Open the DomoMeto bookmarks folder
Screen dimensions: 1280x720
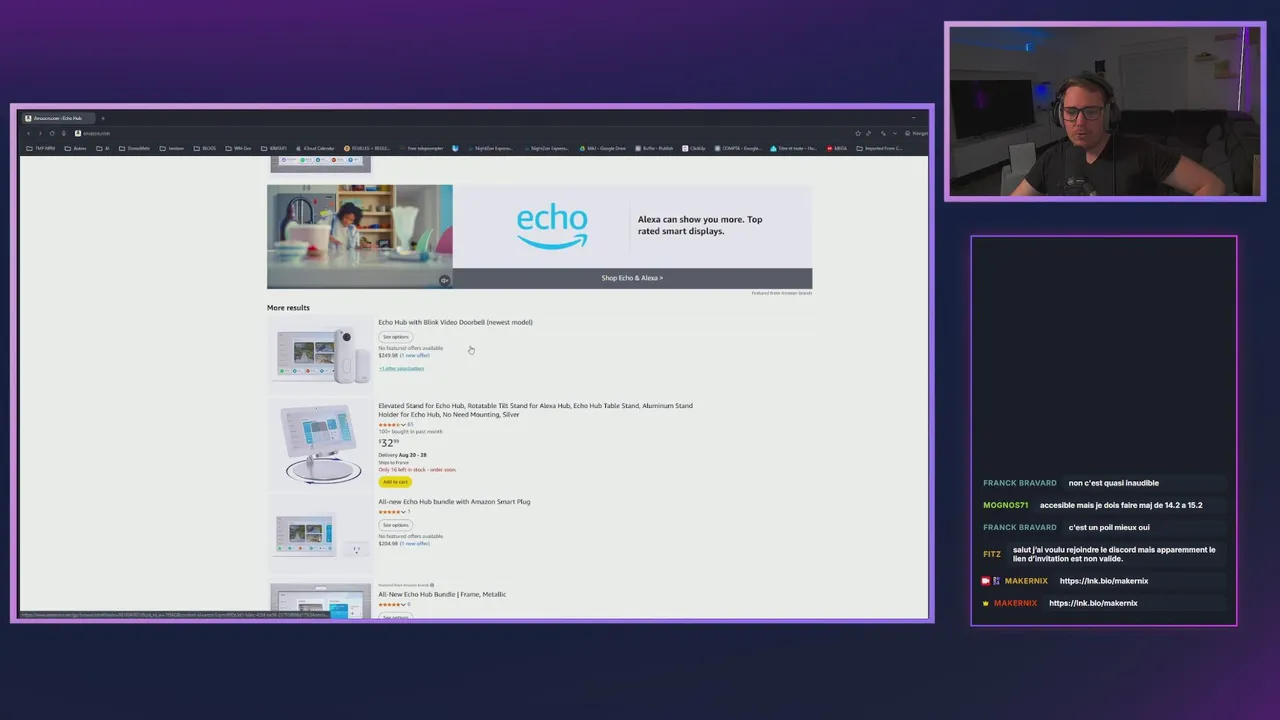[134, 148]
